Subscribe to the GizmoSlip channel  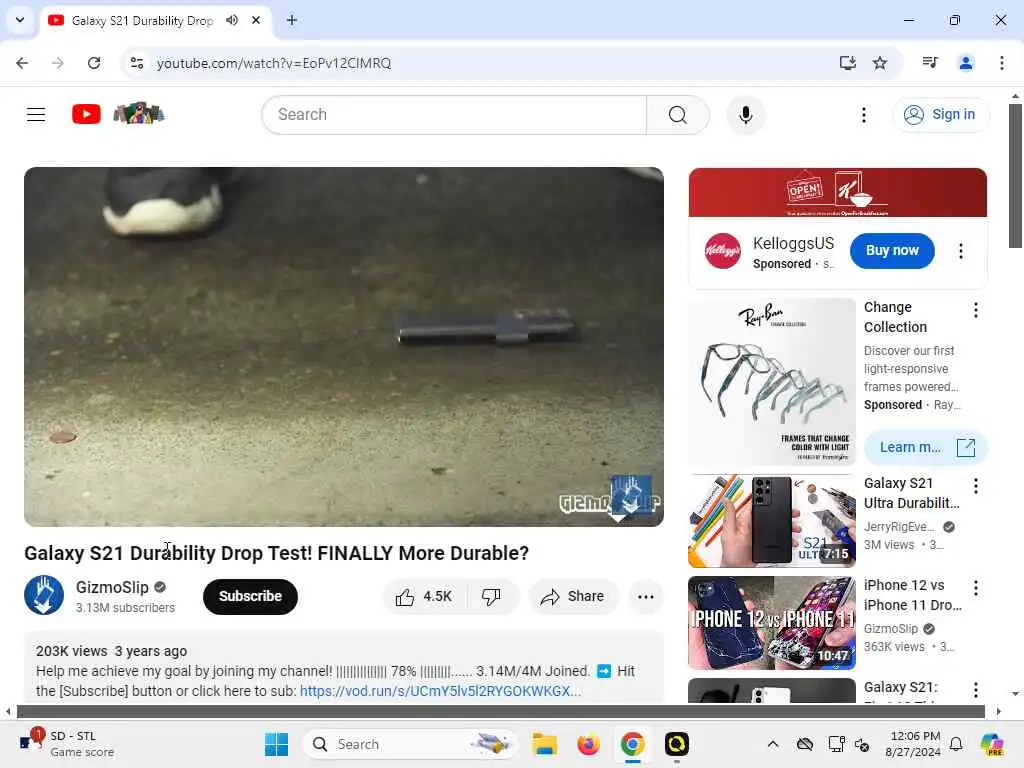click(250, 596)
